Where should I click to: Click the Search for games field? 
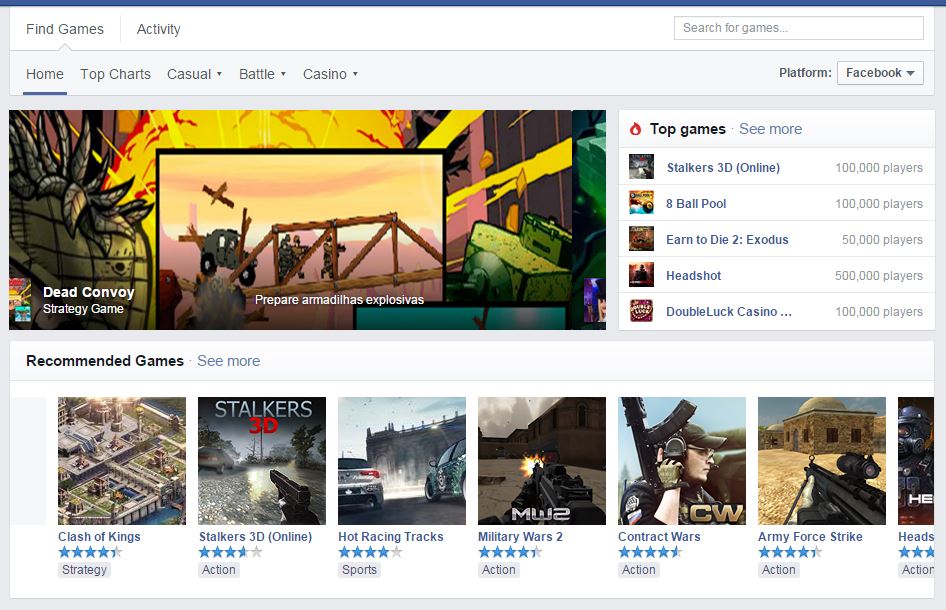[x=798, y=28]
